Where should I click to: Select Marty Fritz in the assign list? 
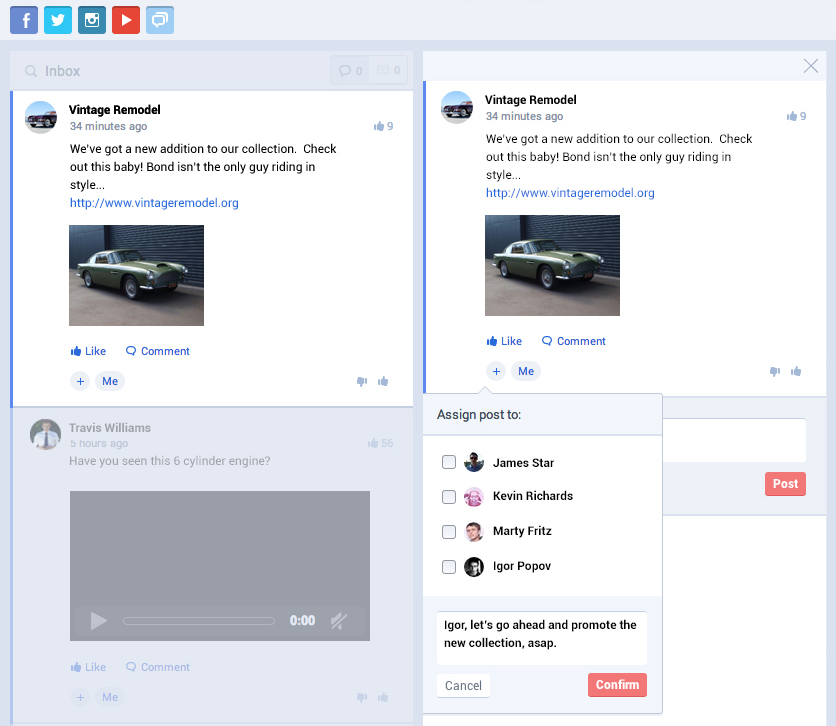pos(448,531)
